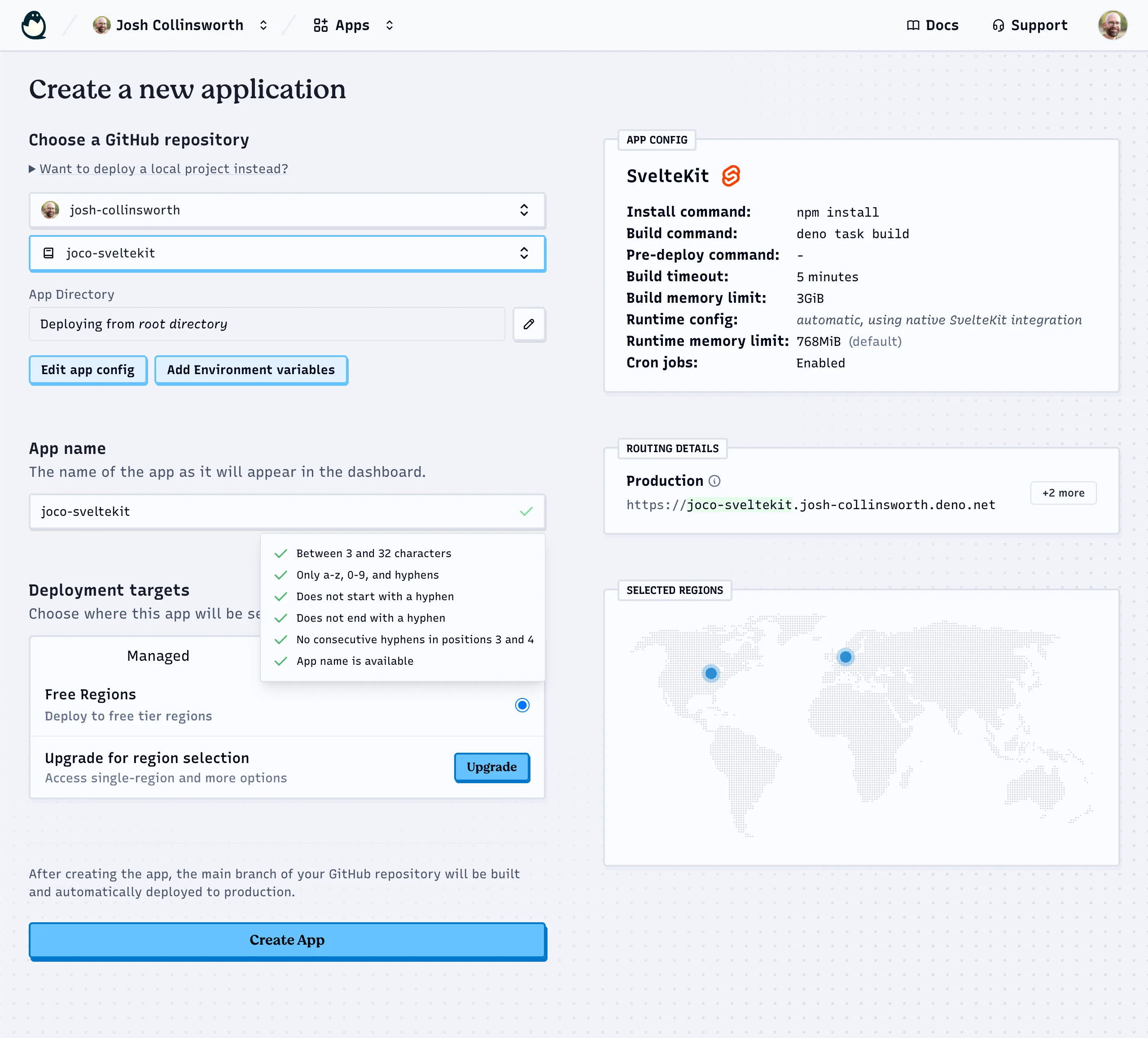Viewport: 1148px width, 1038px height.
Task: Click the '5 minutes' build timeout value
Action: [828, 277]
